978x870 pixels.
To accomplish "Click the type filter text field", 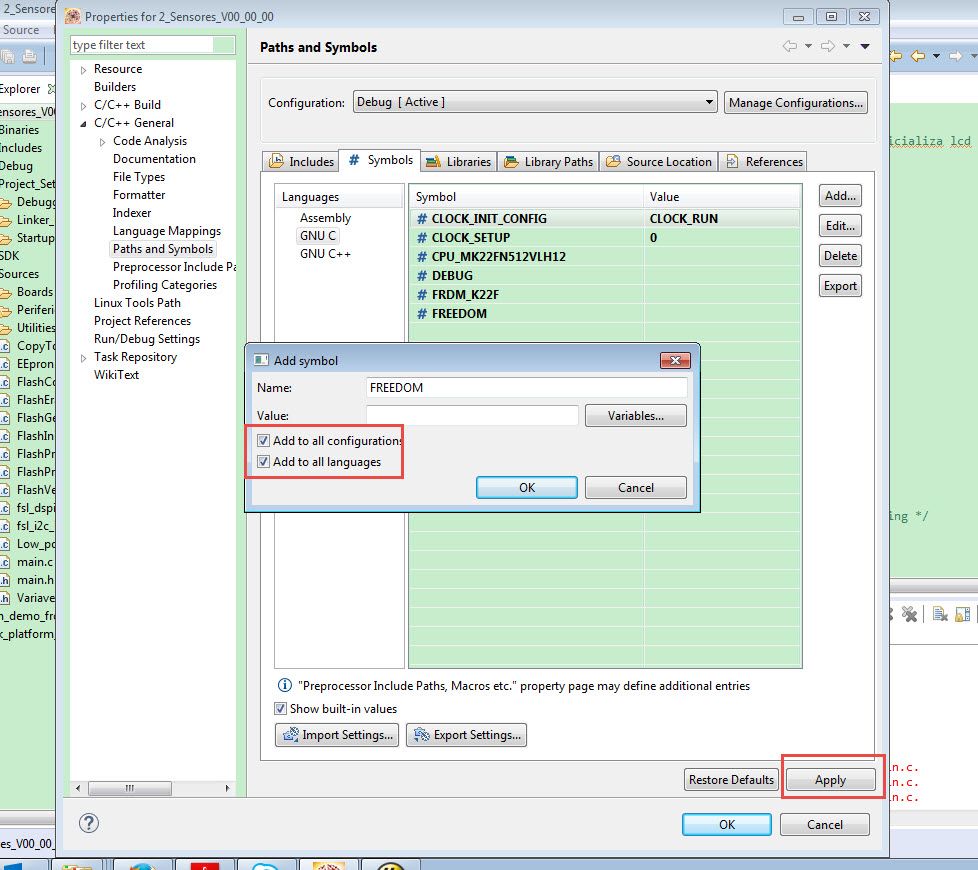I will [x=153, y=45].
